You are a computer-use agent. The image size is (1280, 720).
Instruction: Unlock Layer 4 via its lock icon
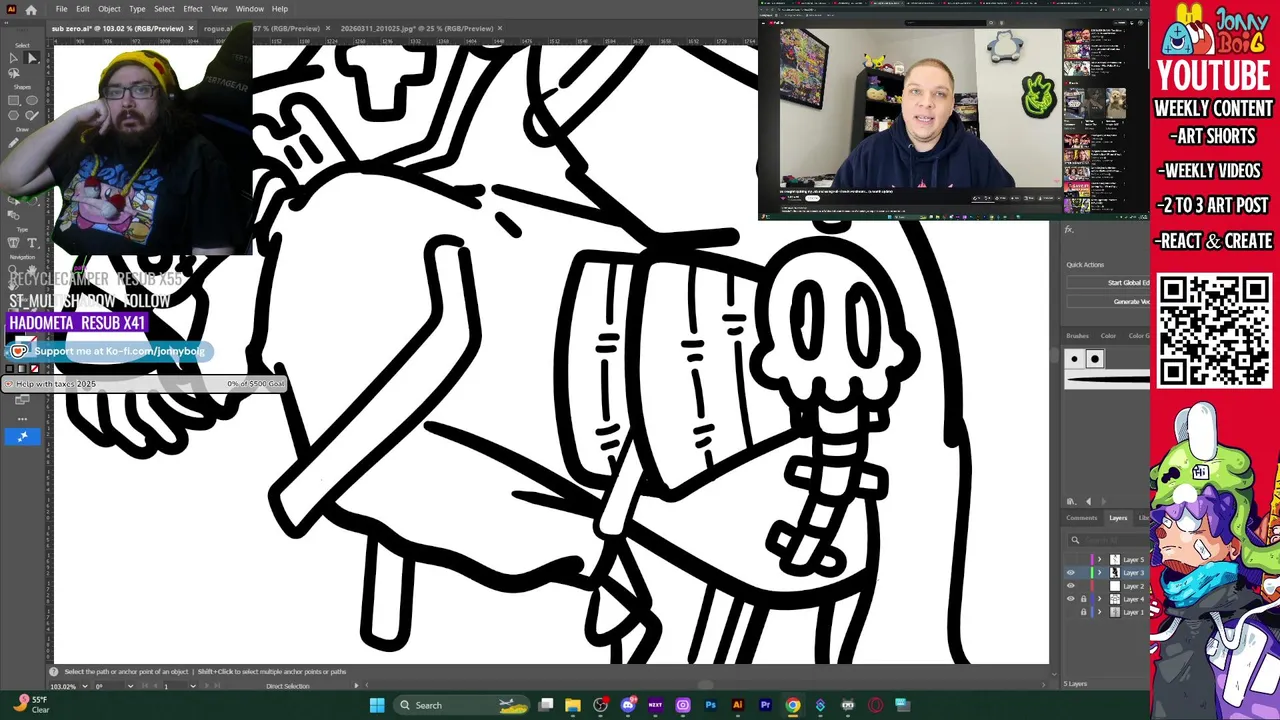click(1084, 599)
